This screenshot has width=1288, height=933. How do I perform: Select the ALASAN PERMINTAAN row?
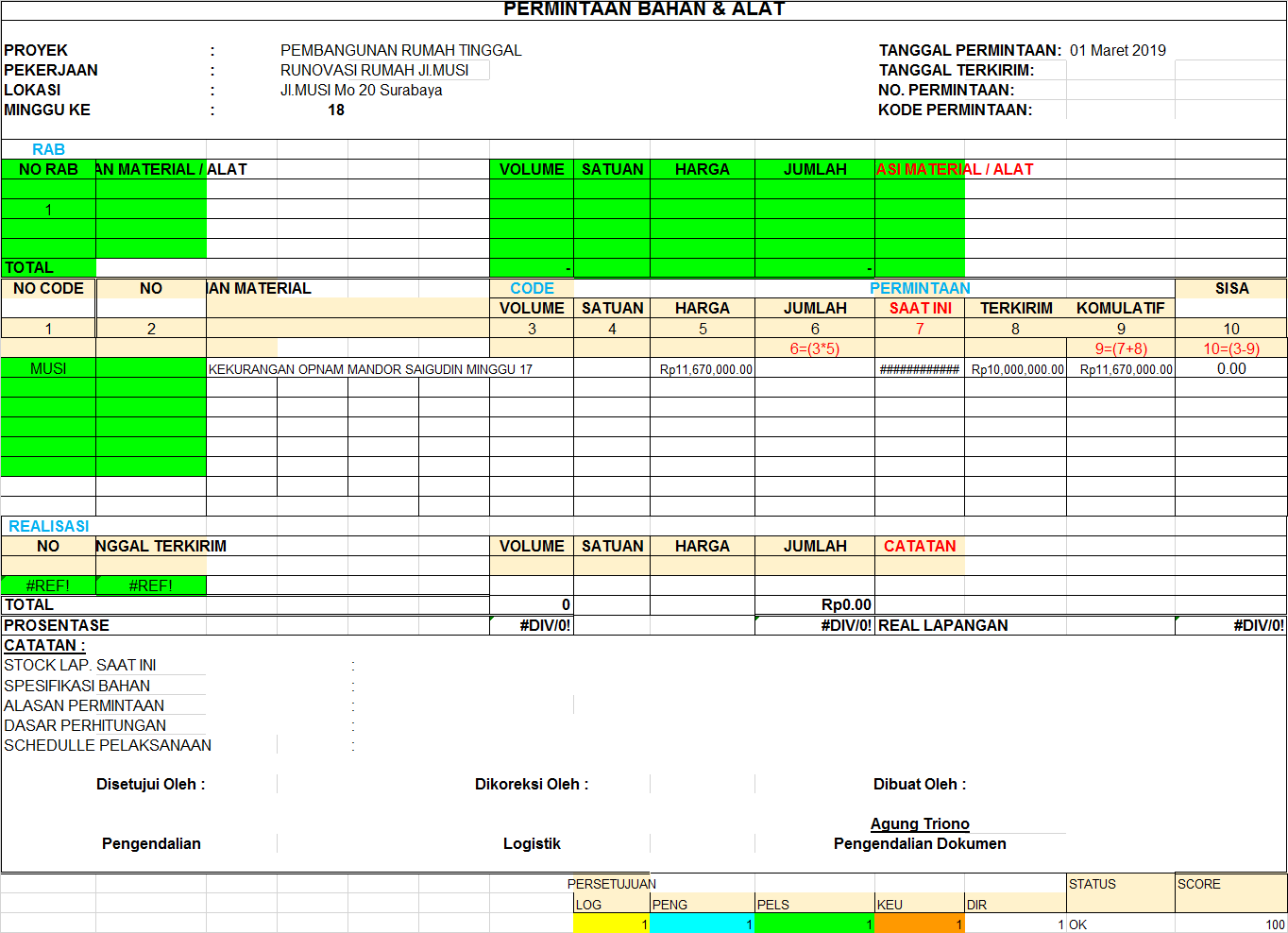tap(84, 705)
